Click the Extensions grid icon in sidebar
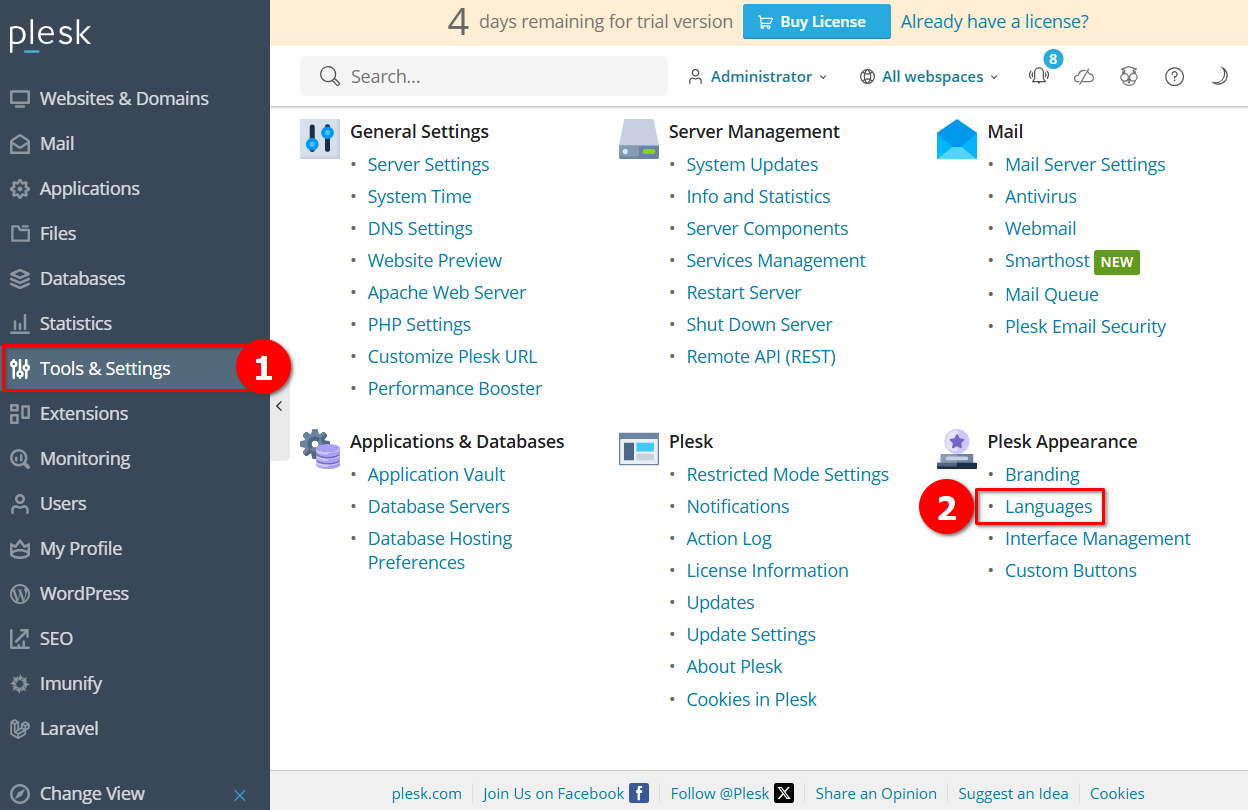This screenshot has width=1248, height=810. pos(20,414)
